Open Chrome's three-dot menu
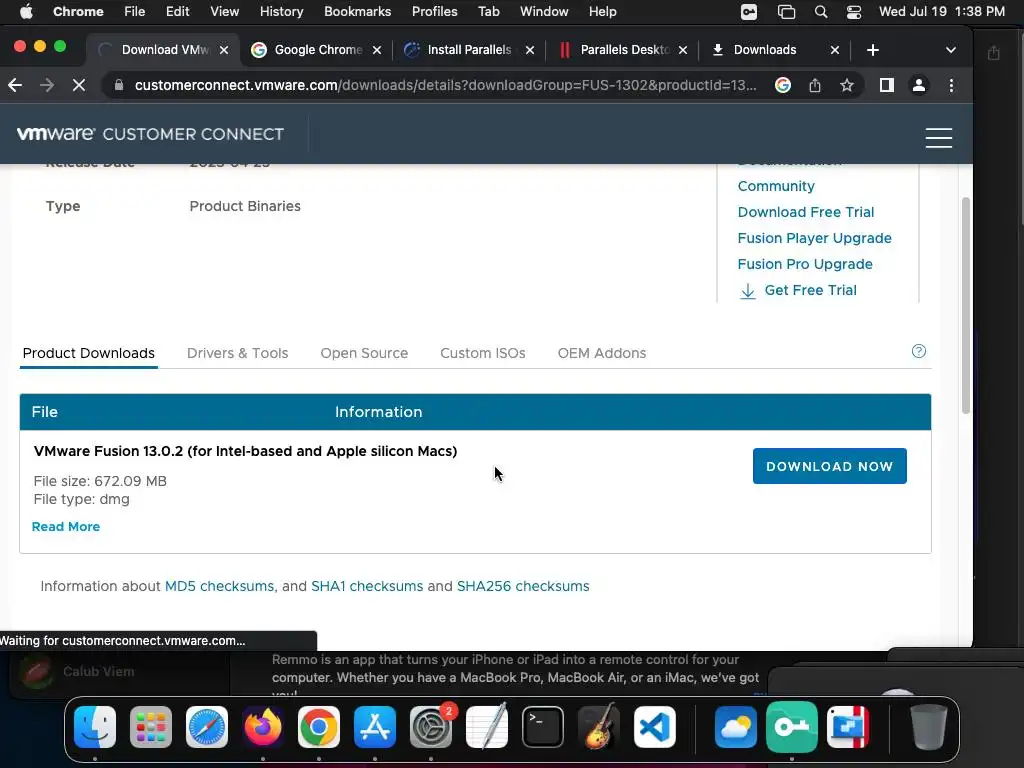Screen dimensions: 1024x768 952,85
